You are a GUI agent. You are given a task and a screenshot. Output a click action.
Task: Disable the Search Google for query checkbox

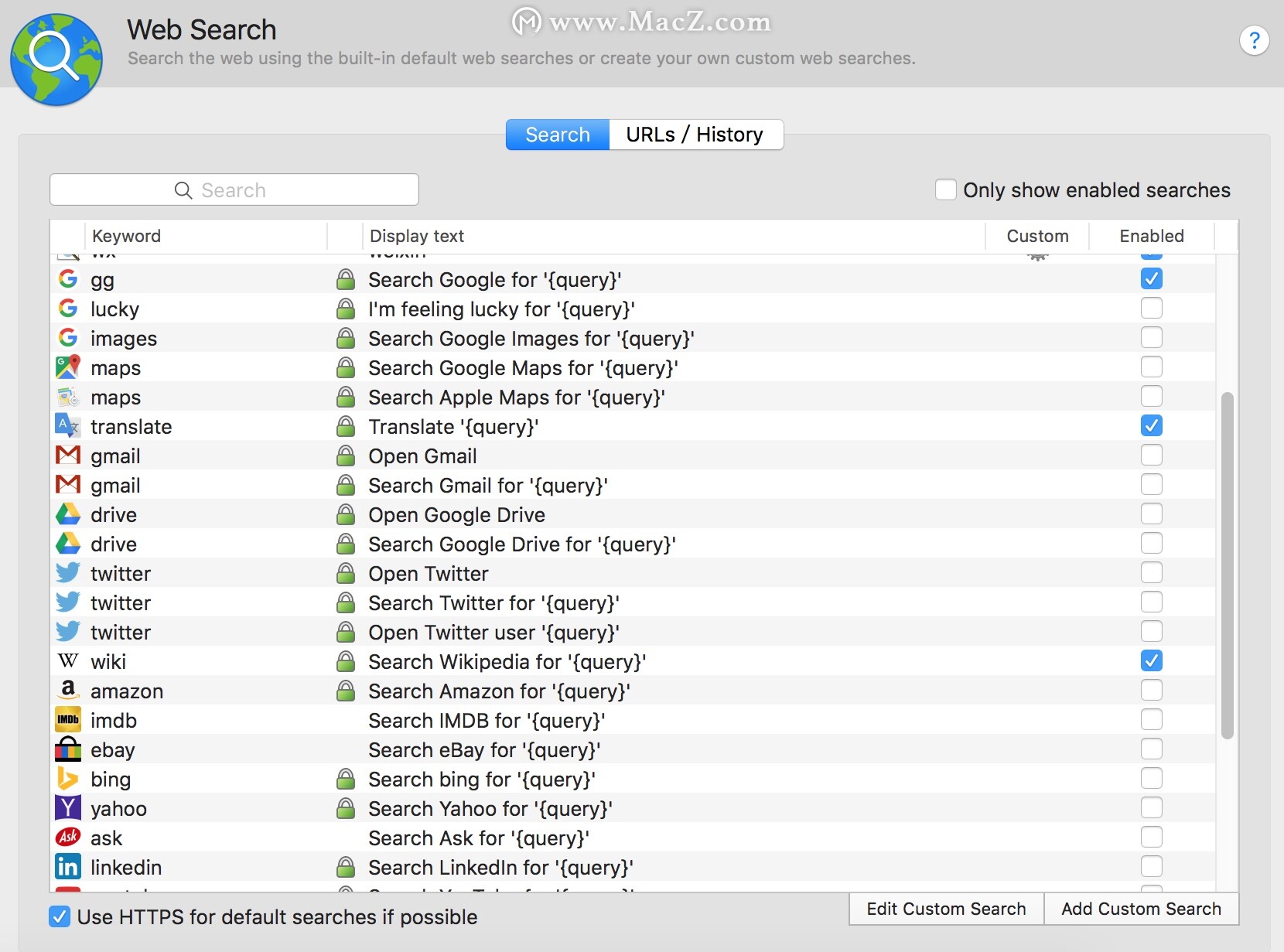(x=1151, y=278)
